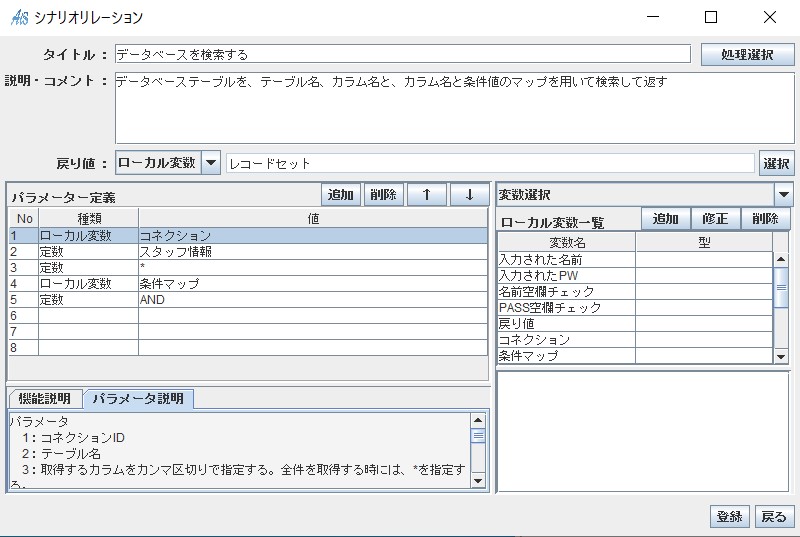Click 削除 in parameter definition panel

(383, 195)
